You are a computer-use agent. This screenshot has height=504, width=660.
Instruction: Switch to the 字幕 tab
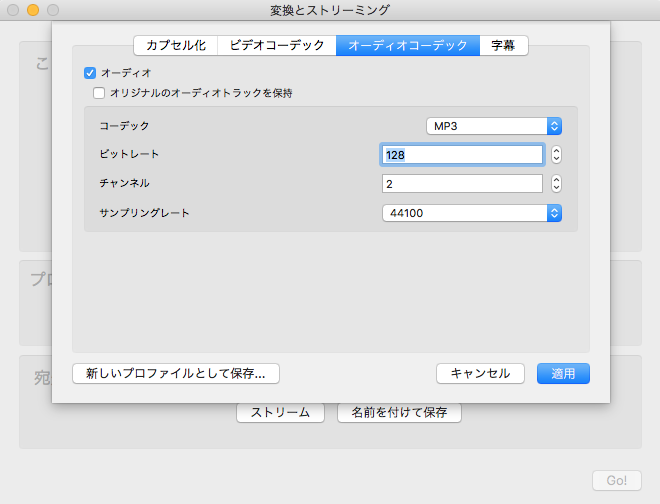503,45
